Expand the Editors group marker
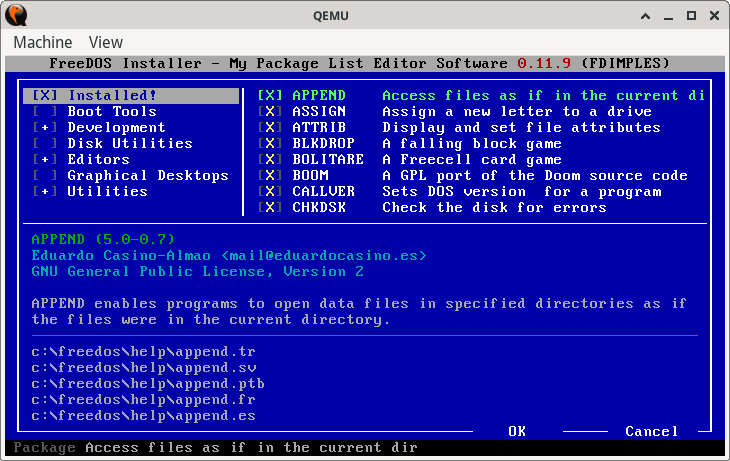Viewport: 730px width, 461px height. tap(45, 159)
